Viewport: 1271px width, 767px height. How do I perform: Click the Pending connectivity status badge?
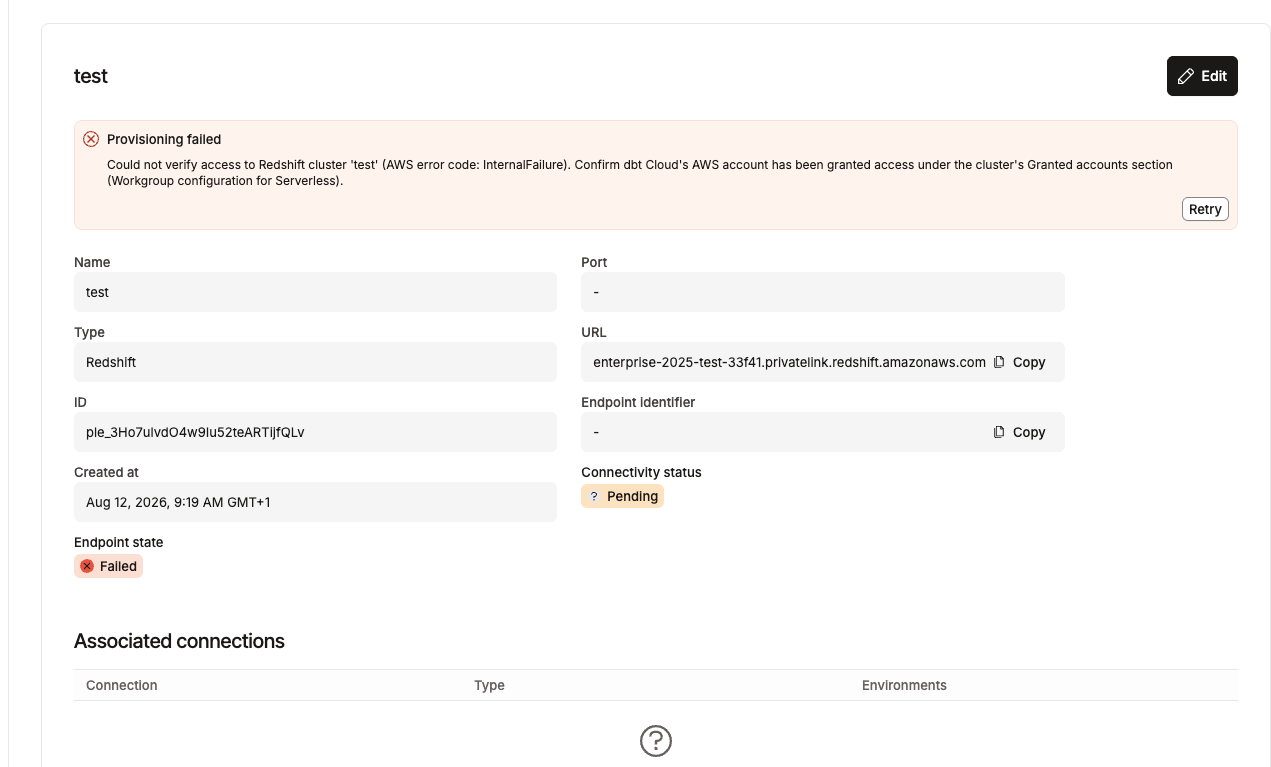click(622, 496)
